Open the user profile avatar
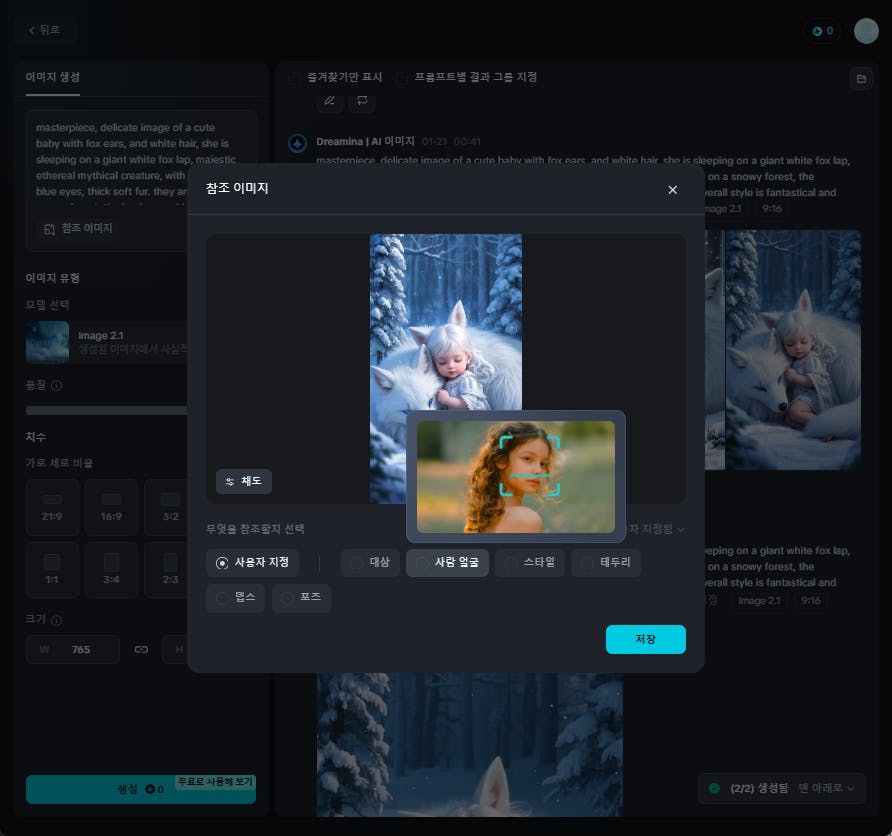 pyautogui.click(x=866, y=31)
